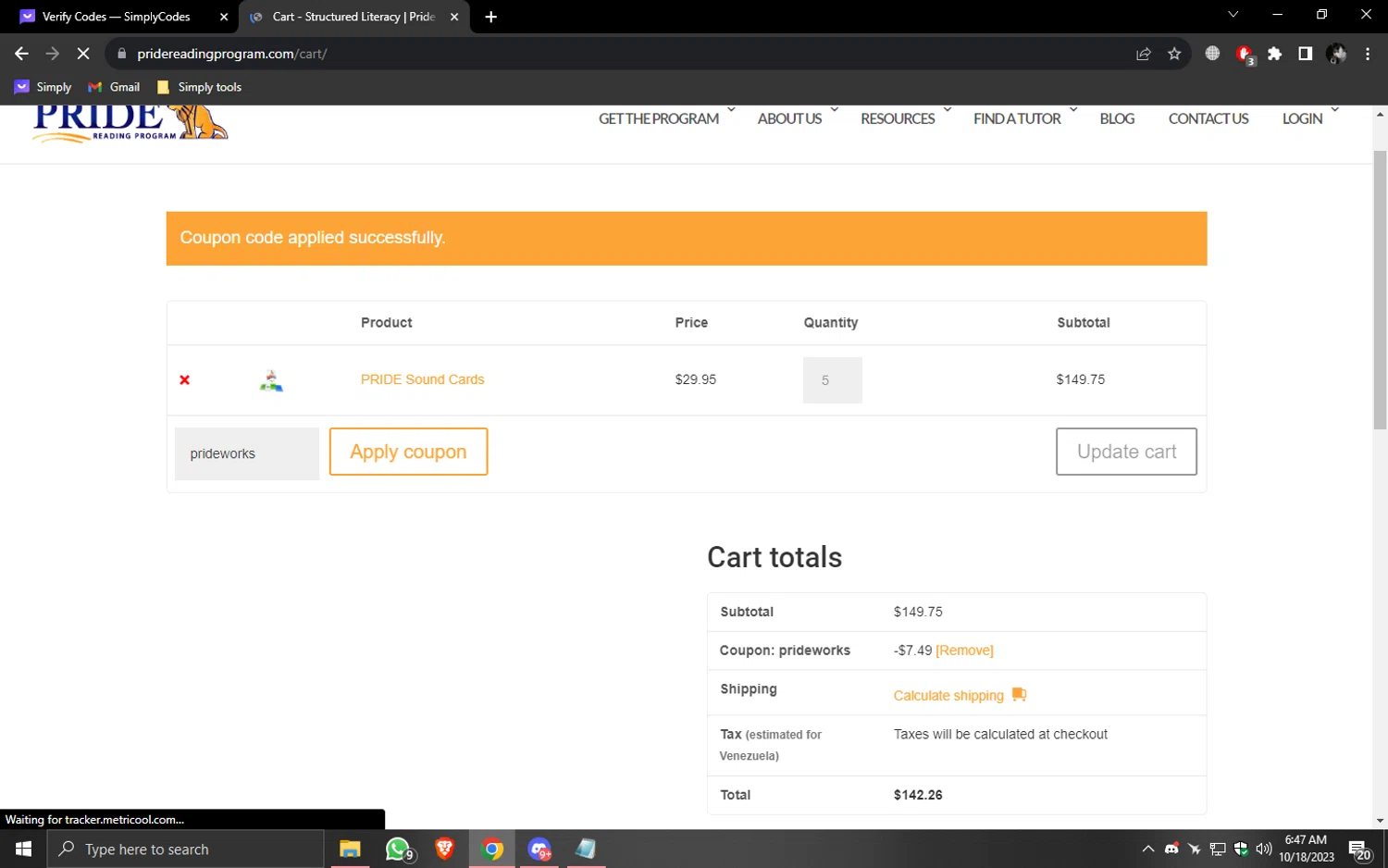
Task: Click the PRIDE Reading Program logo
Action: coord(130,124)
